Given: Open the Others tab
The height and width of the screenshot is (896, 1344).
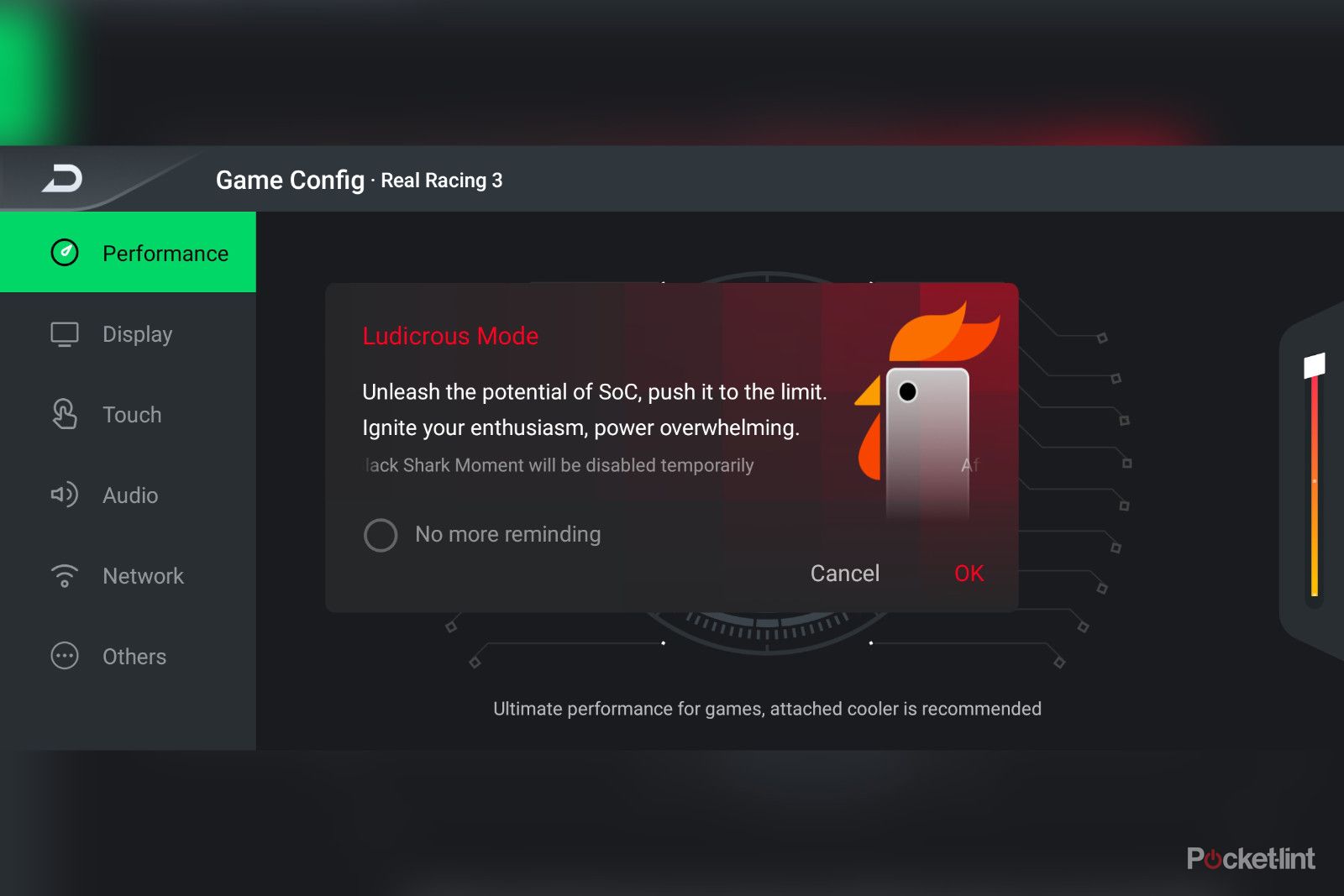Looking at the screenshot, I should click(x=128, y=657).
